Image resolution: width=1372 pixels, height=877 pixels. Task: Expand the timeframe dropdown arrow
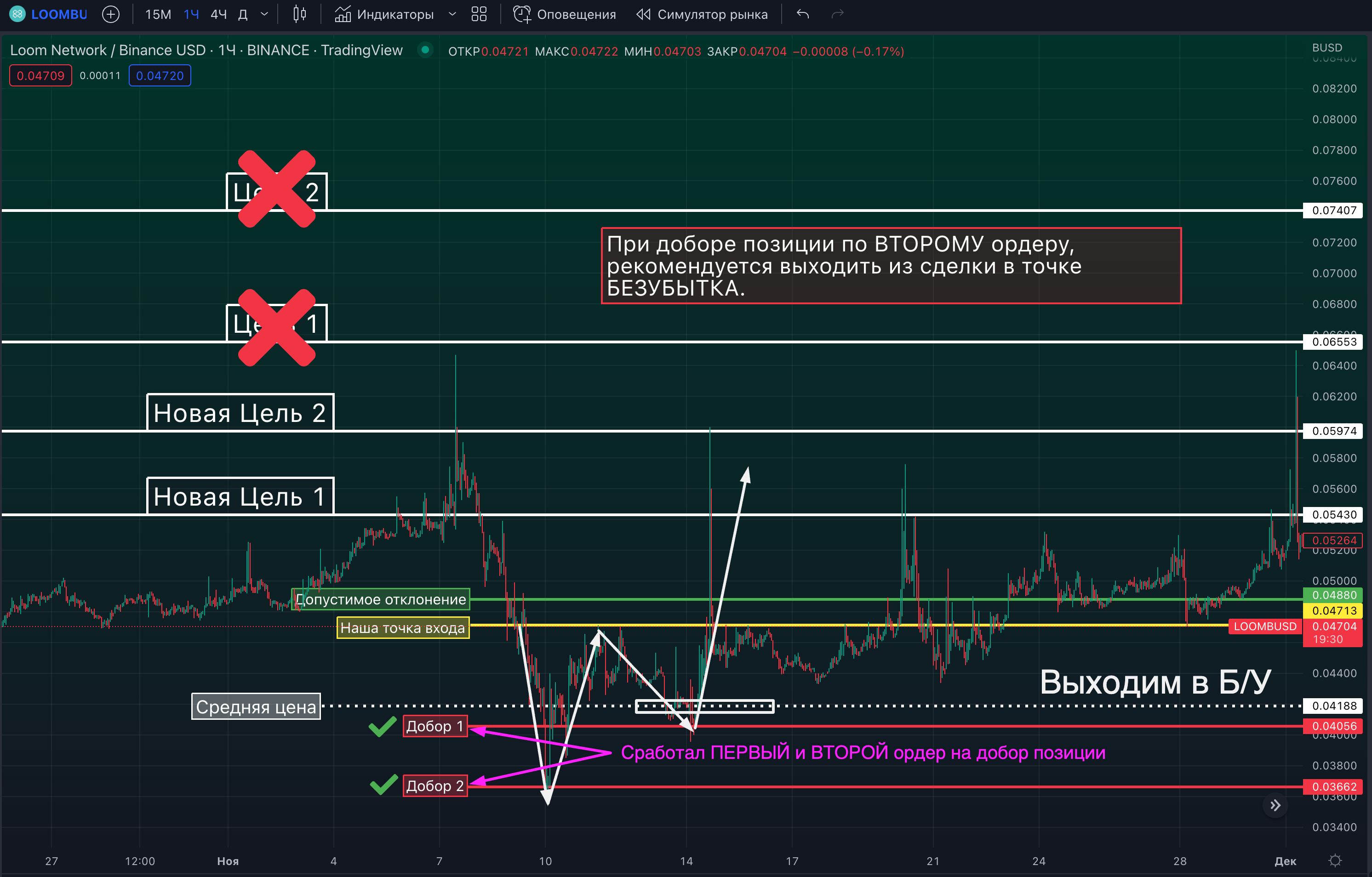tap(264, 14)
